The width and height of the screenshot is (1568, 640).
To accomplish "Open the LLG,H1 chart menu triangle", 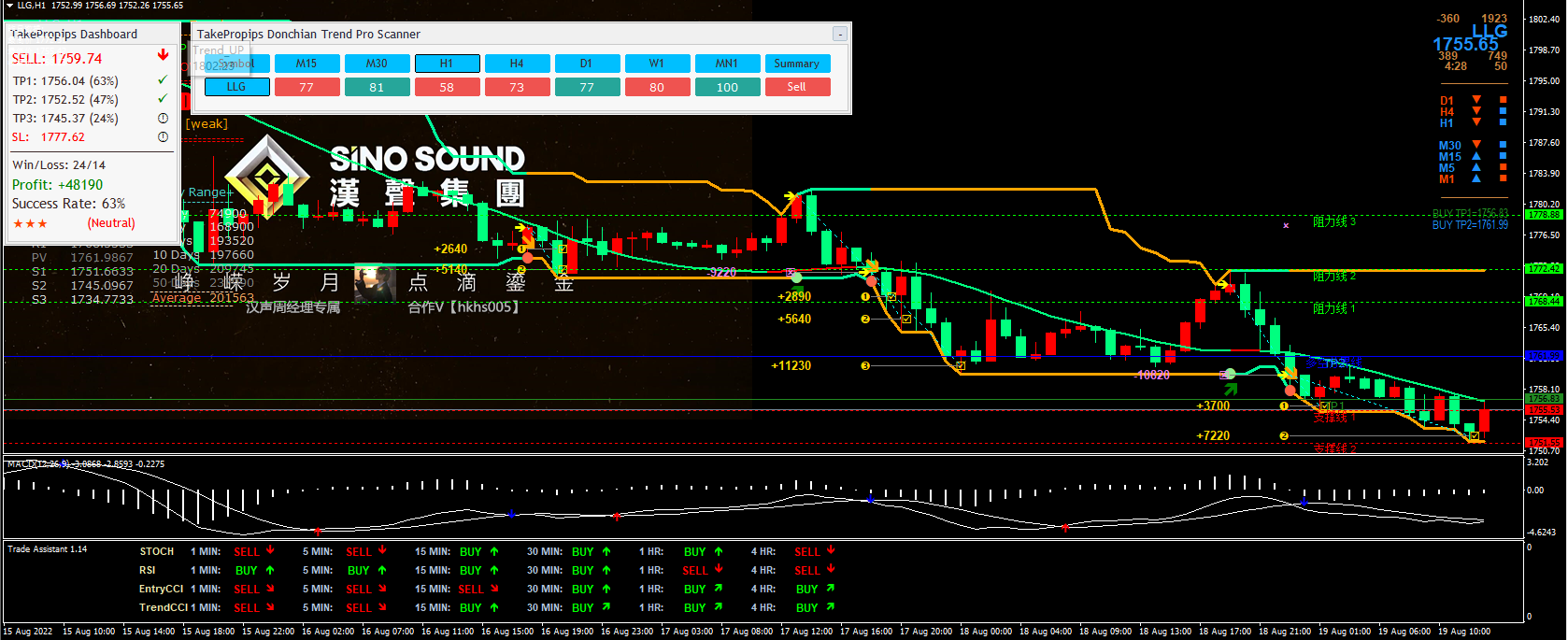I will click(9, 6).
